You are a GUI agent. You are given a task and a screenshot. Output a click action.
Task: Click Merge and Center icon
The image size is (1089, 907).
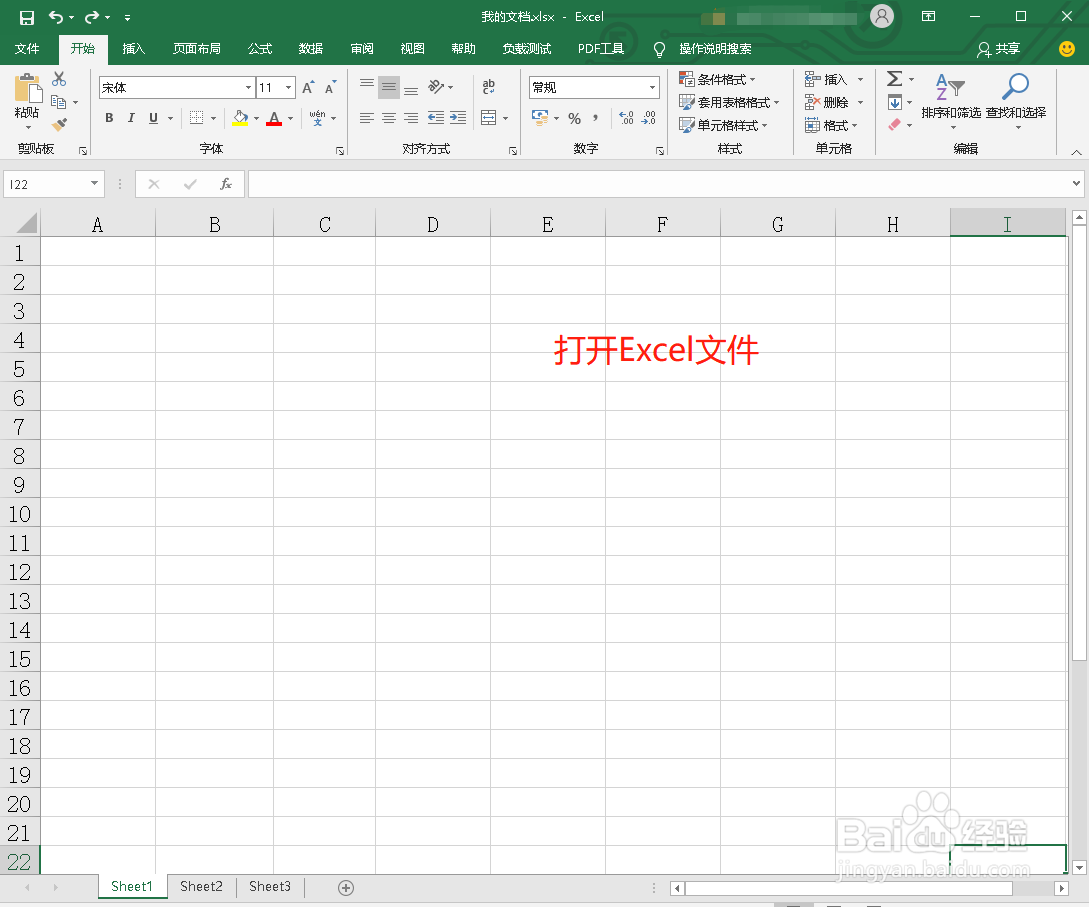click(489, 118)
